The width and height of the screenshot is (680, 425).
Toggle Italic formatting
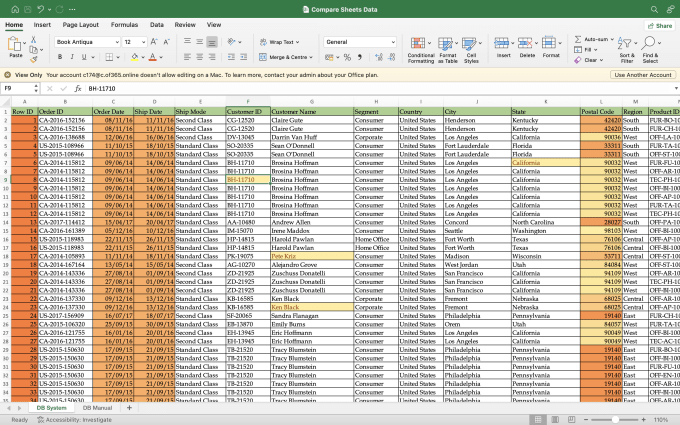[x=72, y=57]
